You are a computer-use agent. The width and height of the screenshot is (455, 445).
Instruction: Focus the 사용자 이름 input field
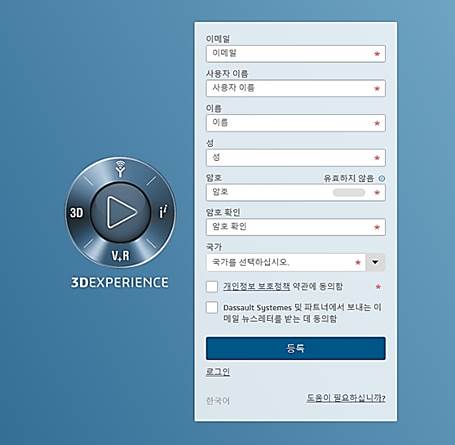296,88
